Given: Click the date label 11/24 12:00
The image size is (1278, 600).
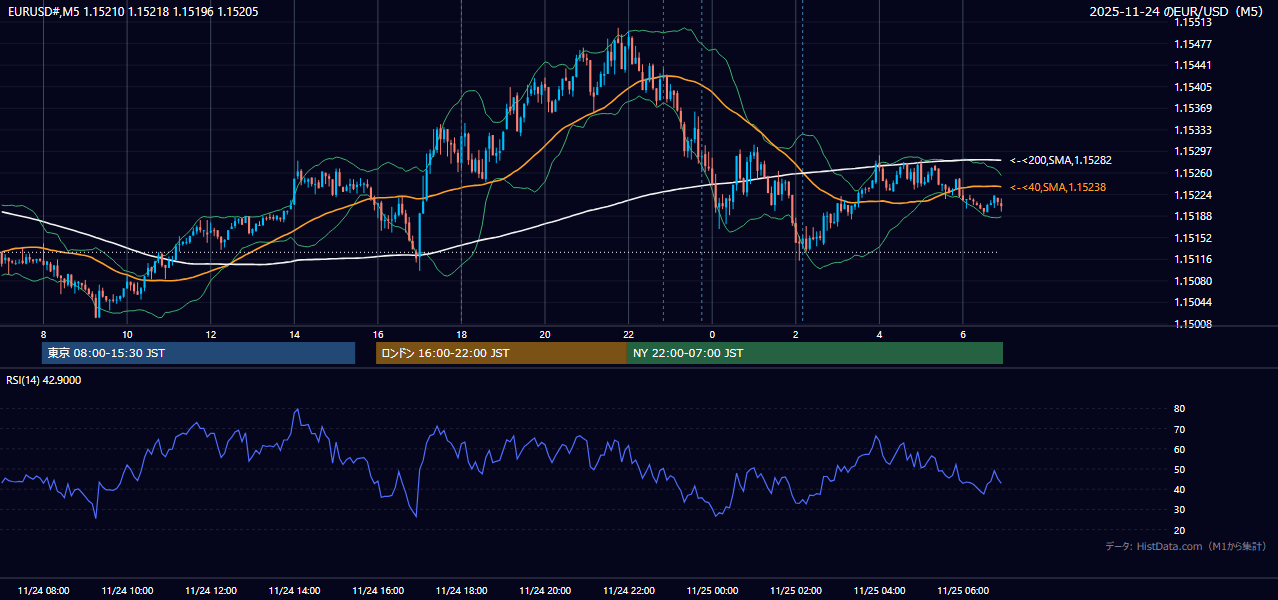Looking at the screenshot, I should (211, 591).
